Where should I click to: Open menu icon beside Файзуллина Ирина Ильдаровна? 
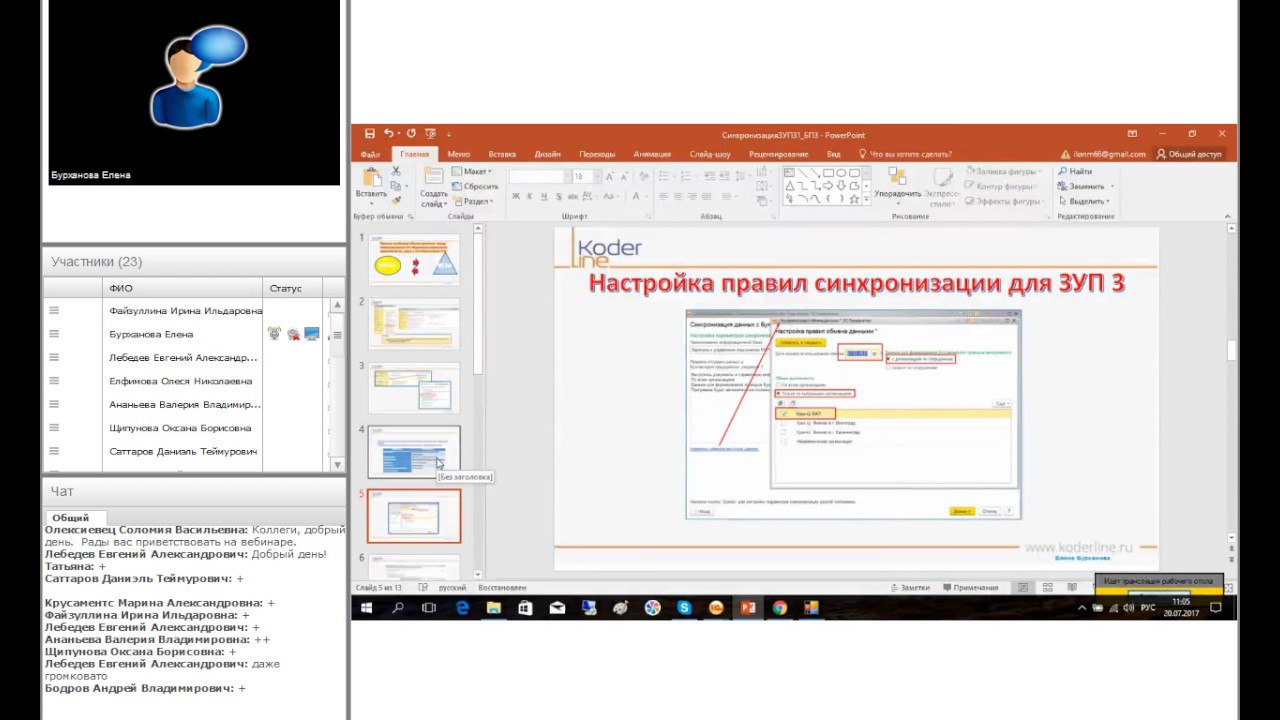54,311
